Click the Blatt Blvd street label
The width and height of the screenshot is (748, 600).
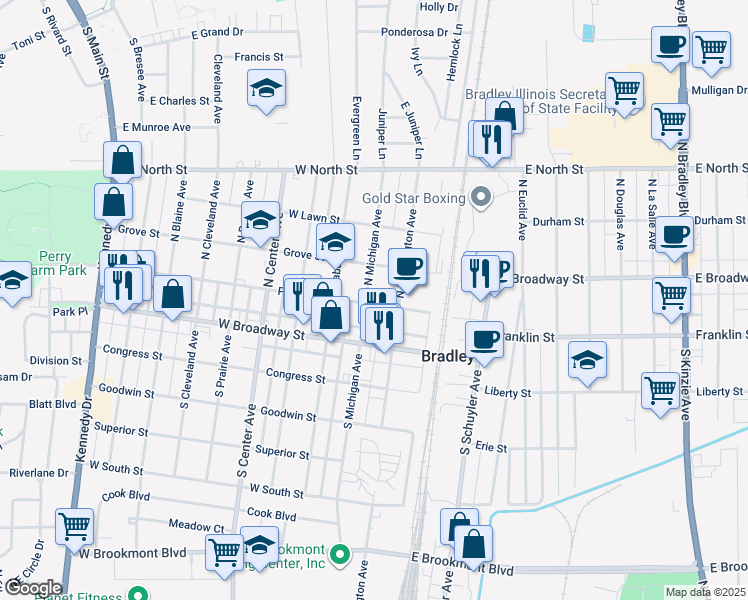tap(52, 404)
